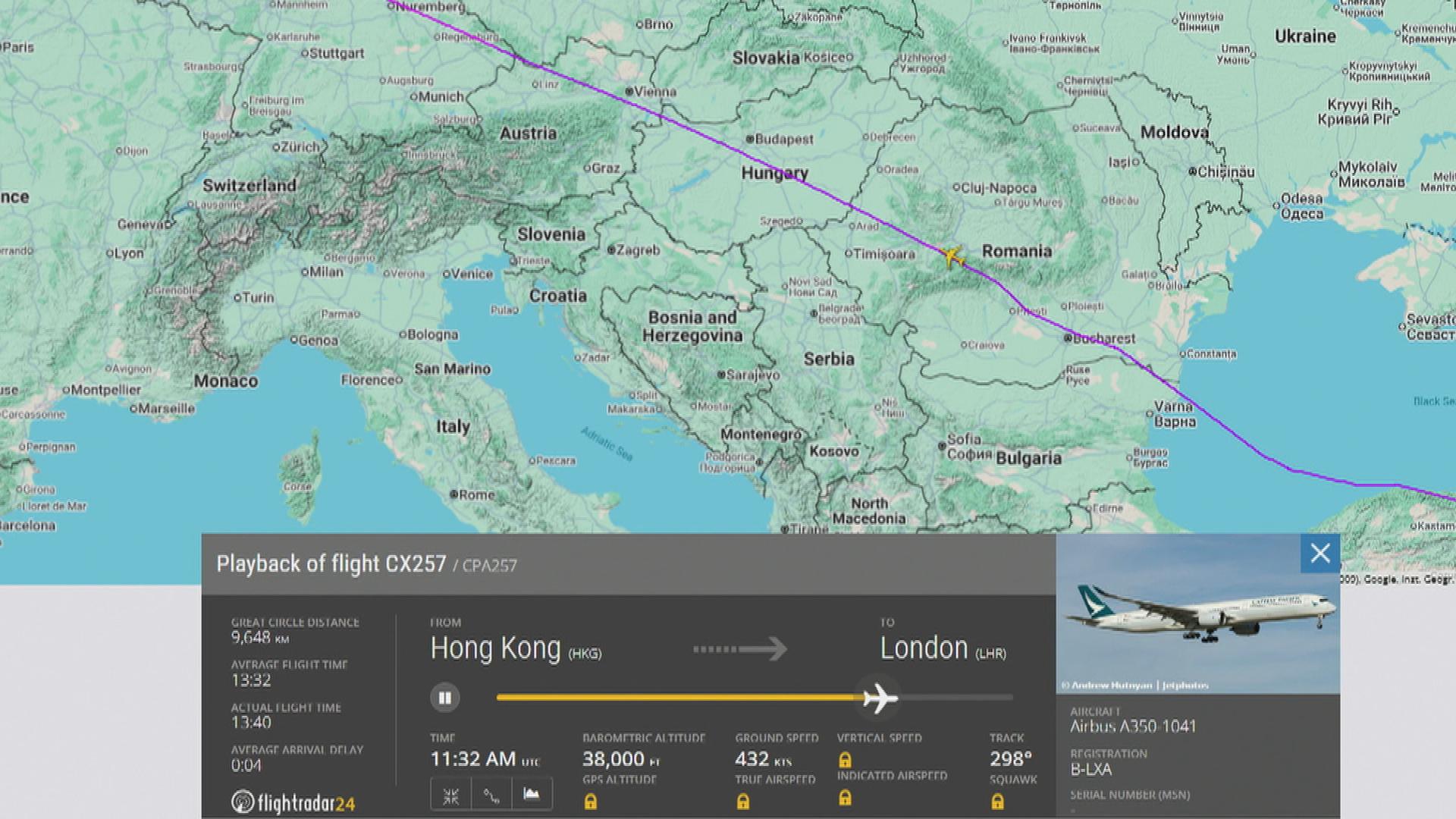Click the Hungary country label

tap(774, 174)
